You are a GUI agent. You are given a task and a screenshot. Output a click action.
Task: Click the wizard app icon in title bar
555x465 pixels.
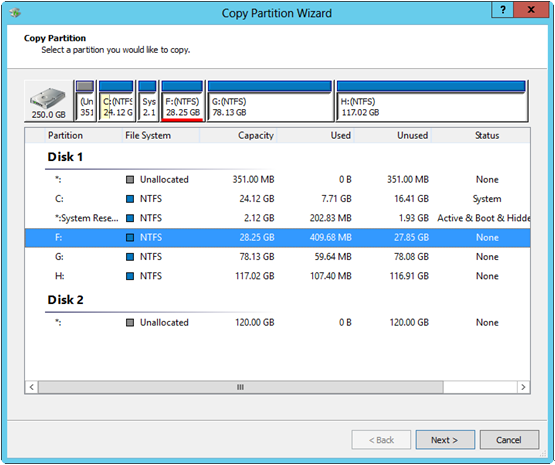pos(15,13)
